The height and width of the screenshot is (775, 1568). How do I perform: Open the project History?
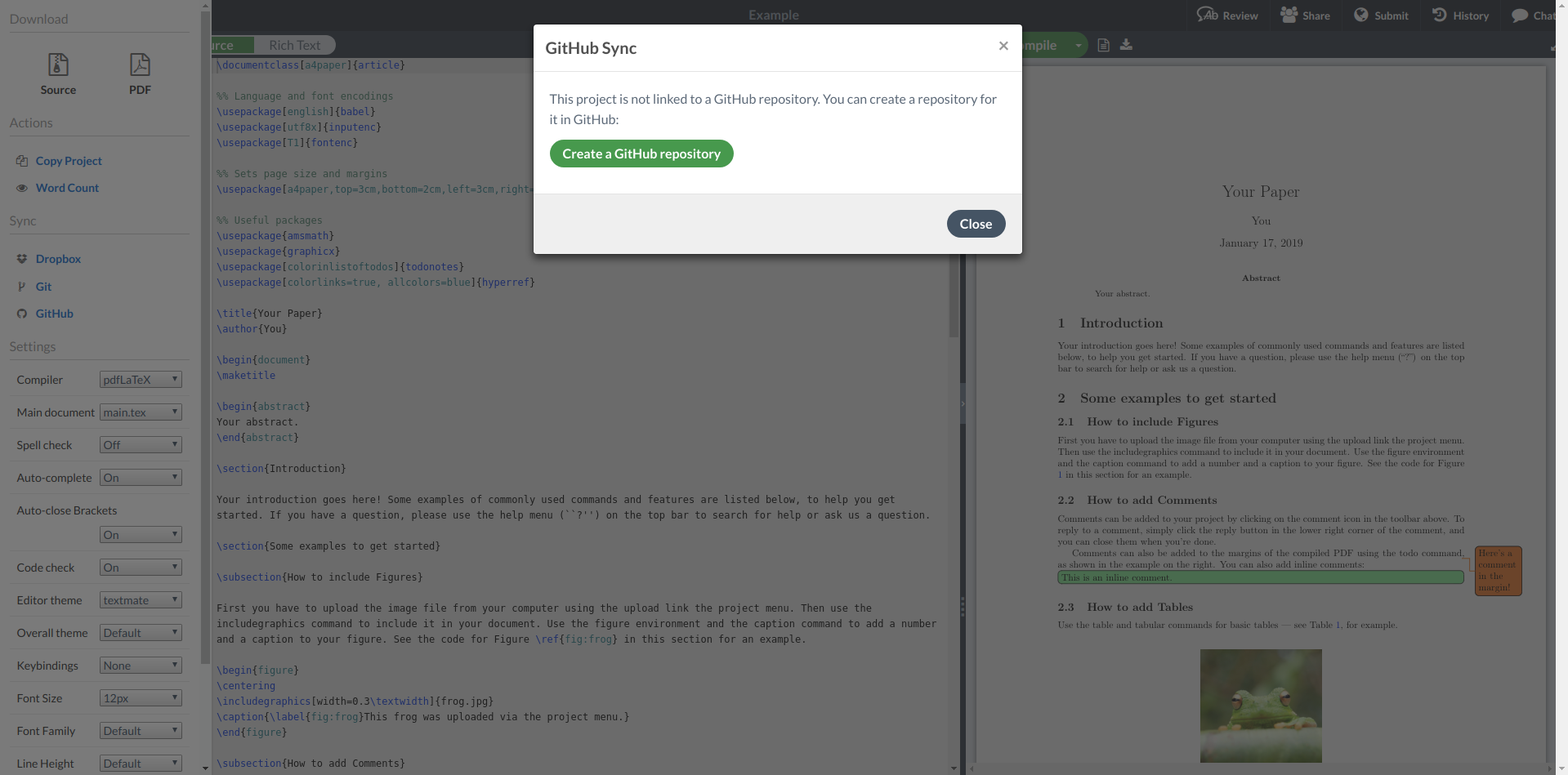1460,15
